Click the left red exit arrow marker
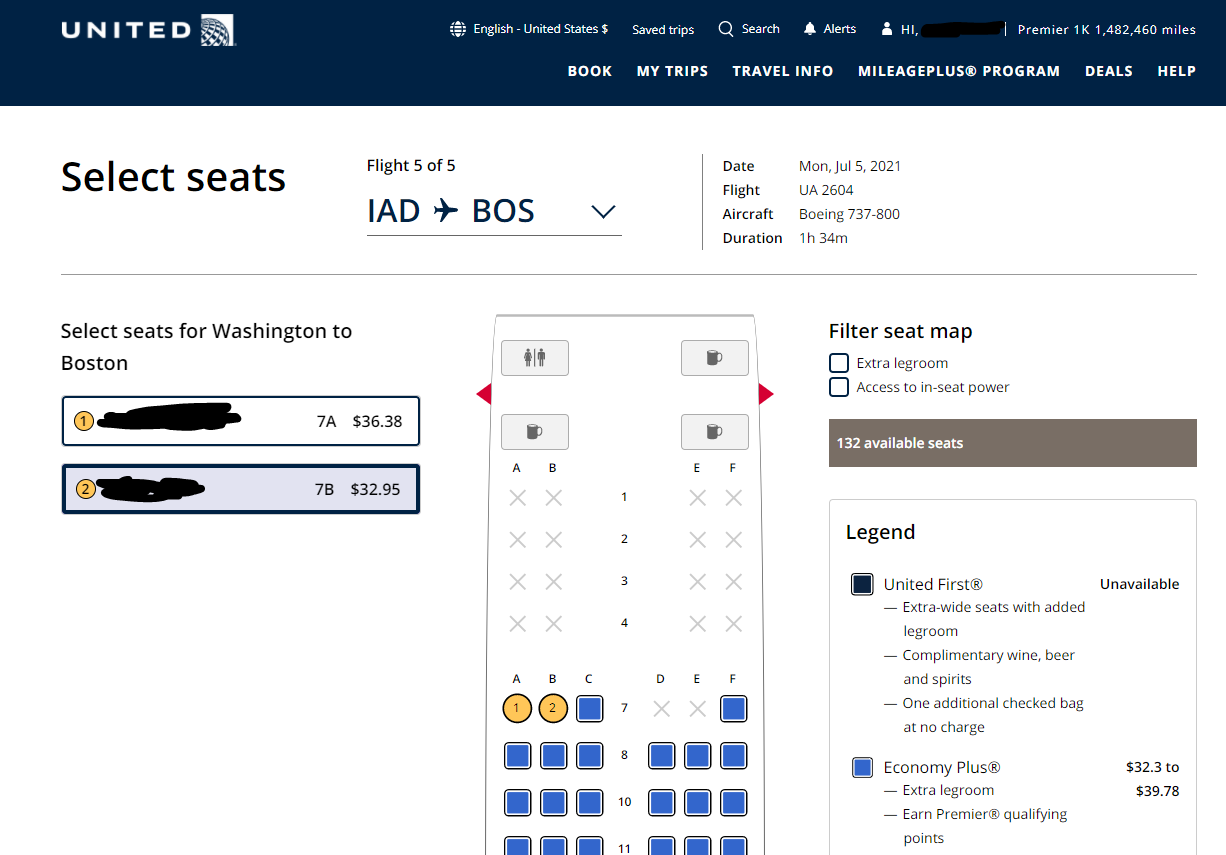This screenshot has height=855, width=1226. pyautogui.click(x=484, y=395)
